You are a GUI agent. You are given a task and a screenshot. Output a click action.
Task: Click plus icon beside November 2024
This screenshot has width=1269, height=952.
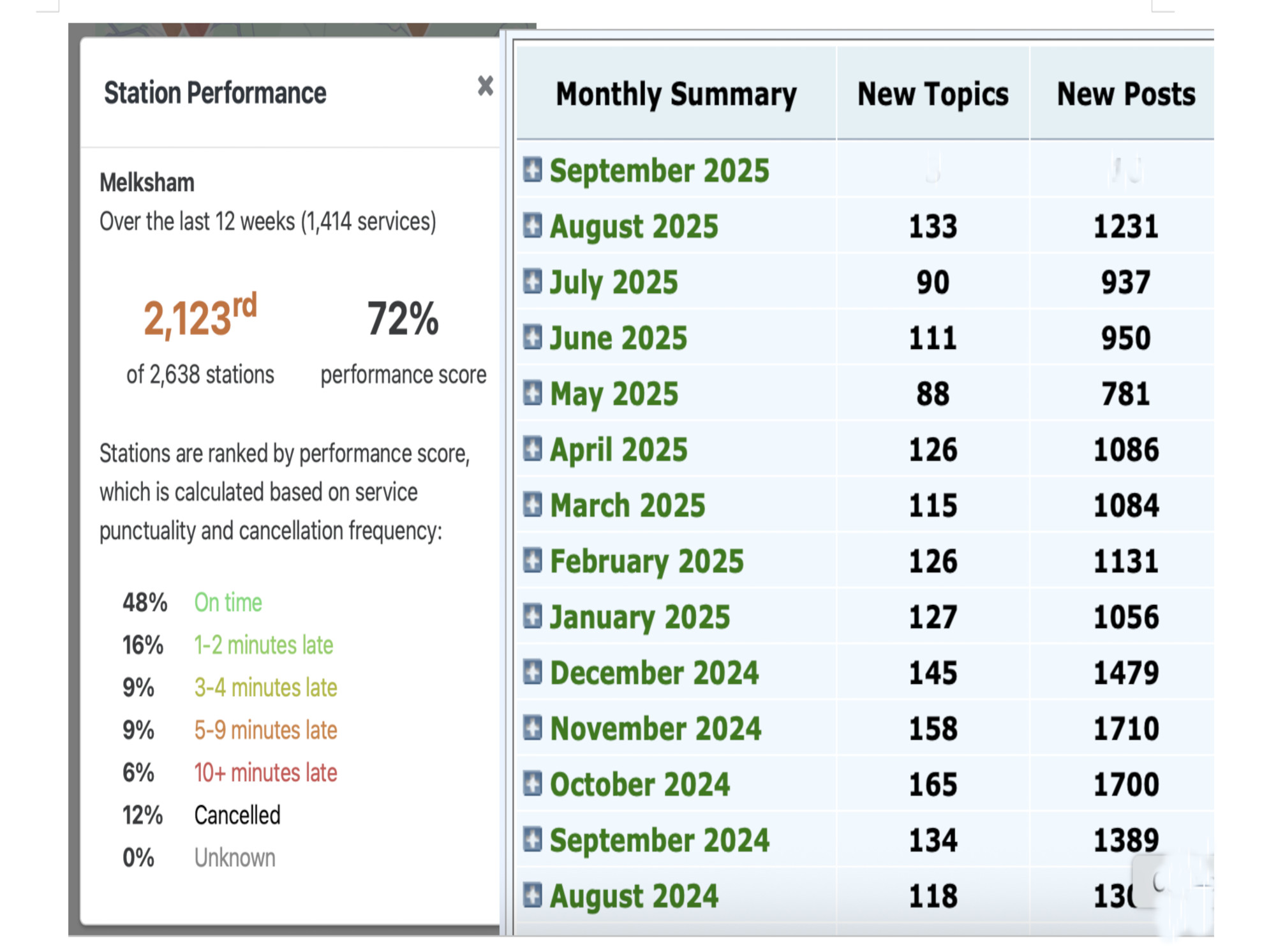click(532, 727)
